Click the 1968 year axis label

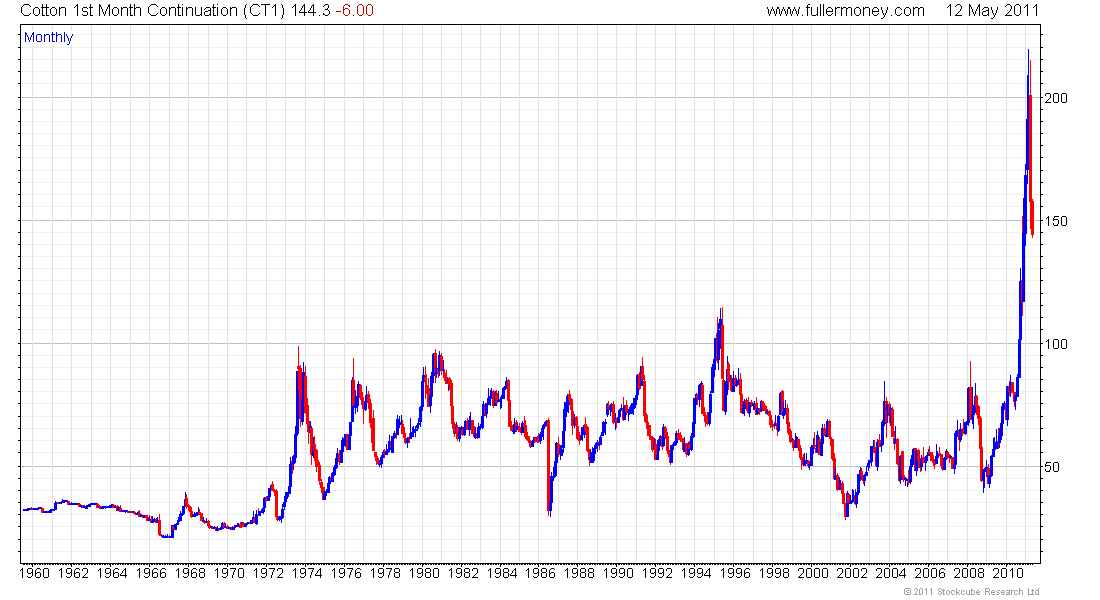[190, 573]
